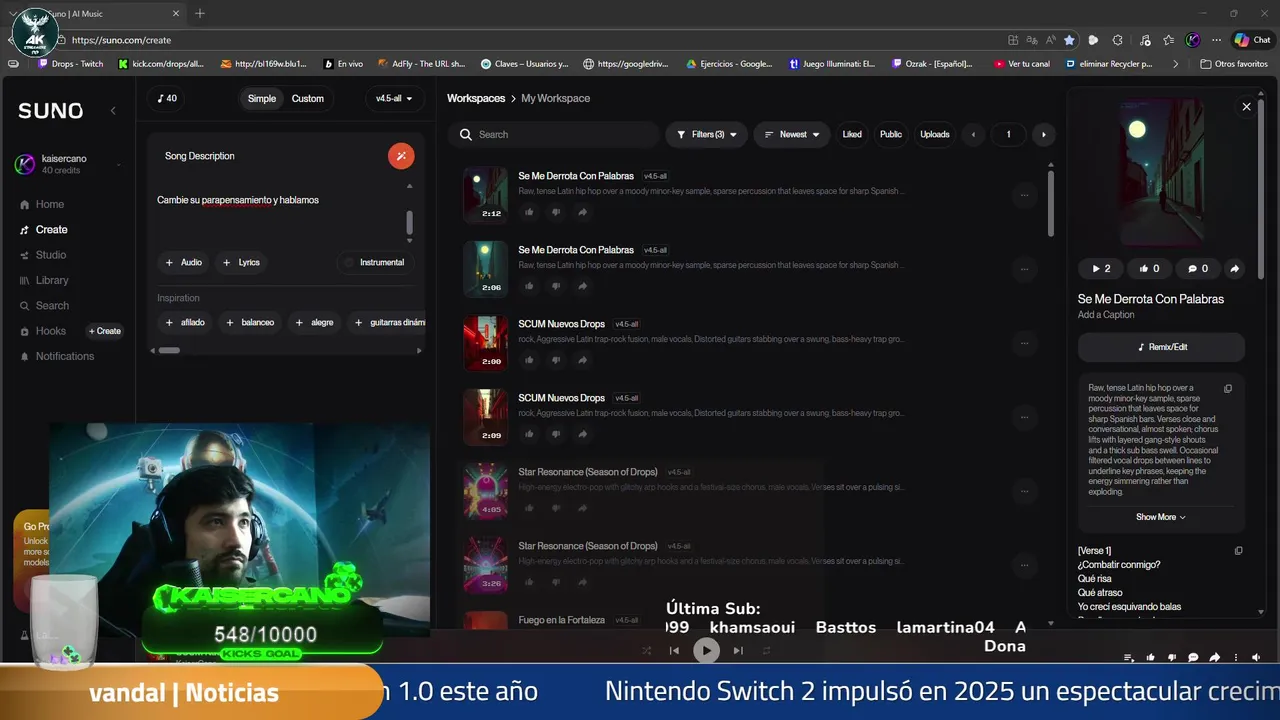This screenshot has height=720, width=1280.
Task: Open the Drops - Twitch bookmark
Action: click(x=70, y=64)
